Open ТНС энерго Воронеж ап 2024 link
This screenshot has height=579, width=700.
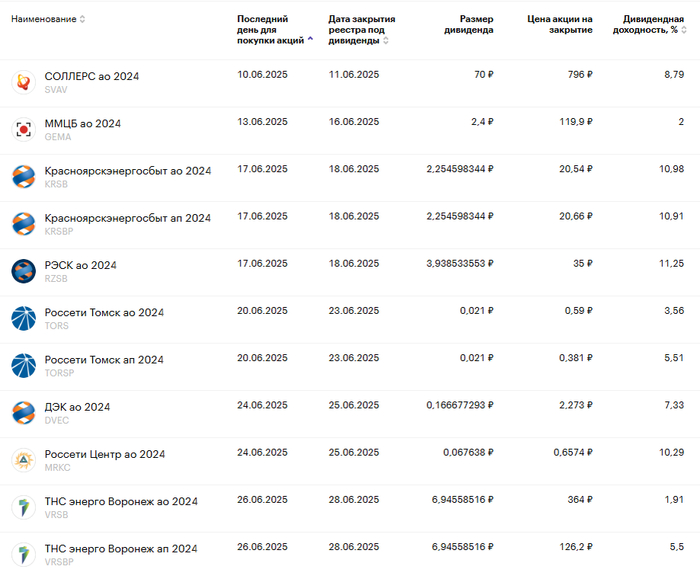click(120, 548)
